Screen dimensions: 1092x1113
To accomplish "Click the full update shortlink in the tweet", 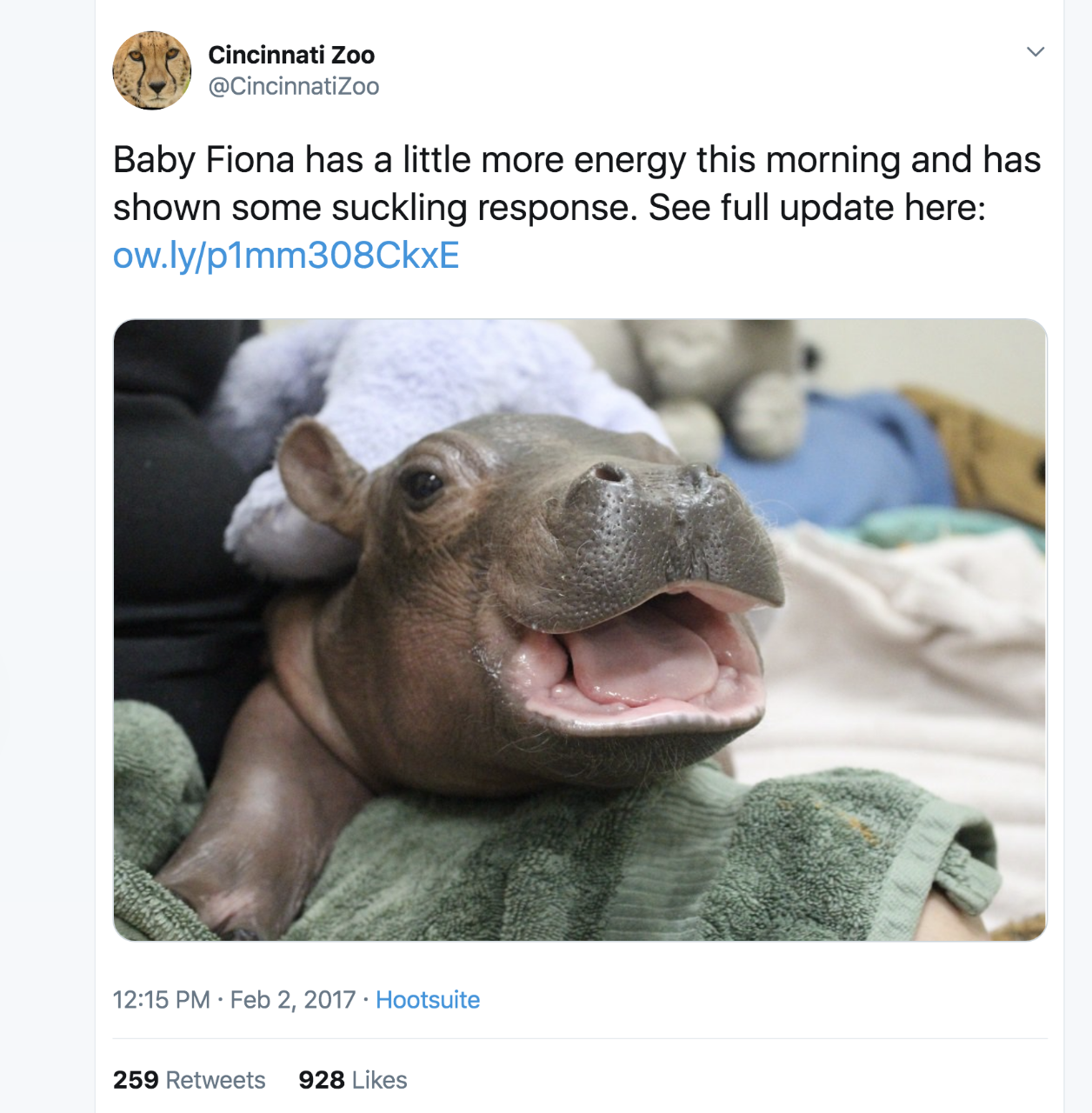I will pyautogui.click(x=287, y=257).
